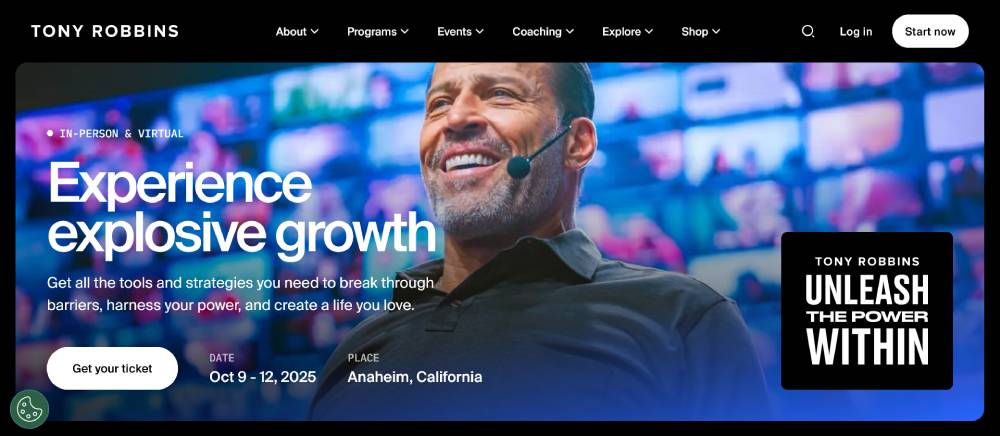
Task: Click the search magnifier icon
Action: click(807, 31)
